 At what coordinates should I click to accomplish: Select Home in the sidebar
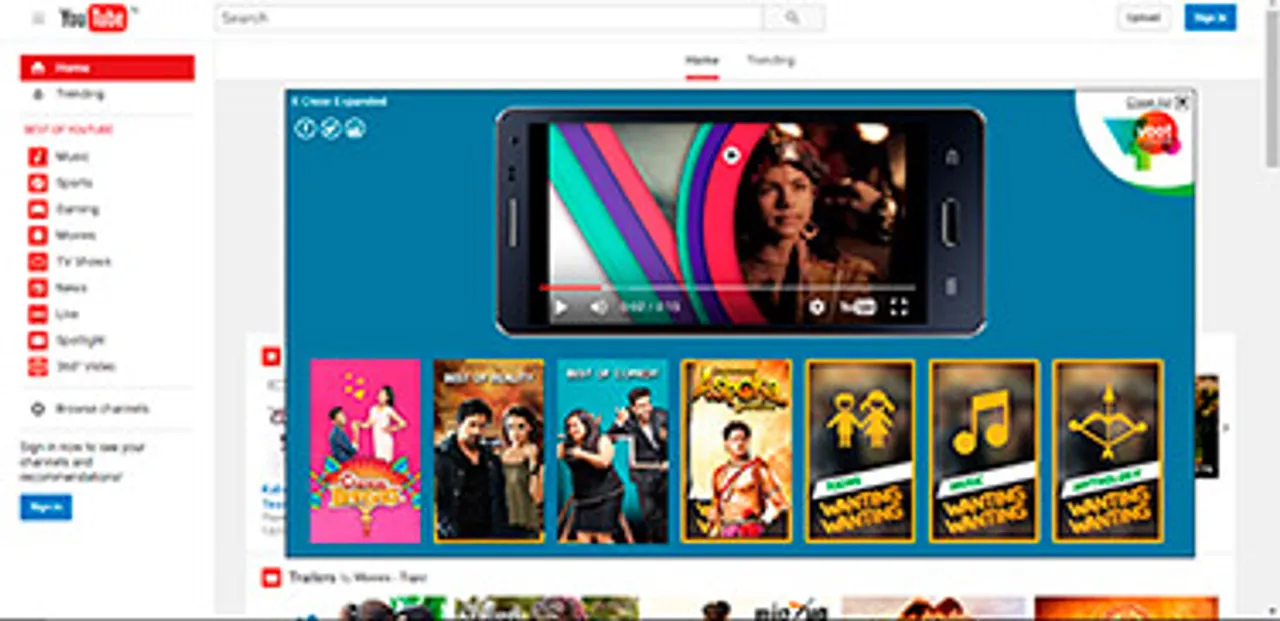tap(107, 68)
